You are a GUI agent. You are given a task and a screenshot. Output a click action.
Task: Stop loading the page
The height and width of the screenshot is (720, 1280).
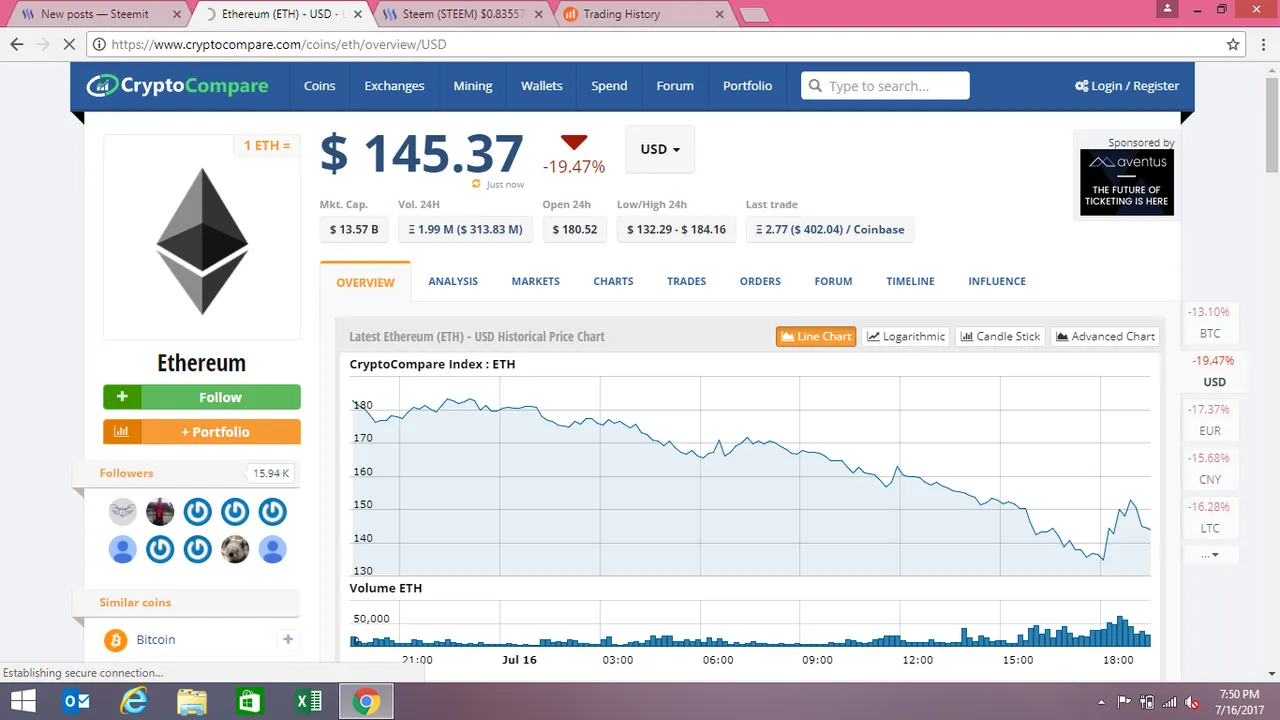click(69, 44)
